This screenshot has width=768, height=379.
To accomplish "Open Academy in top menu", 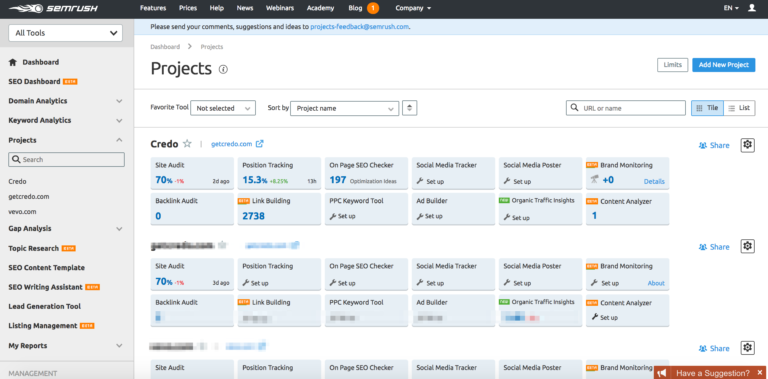I will 320,8.
